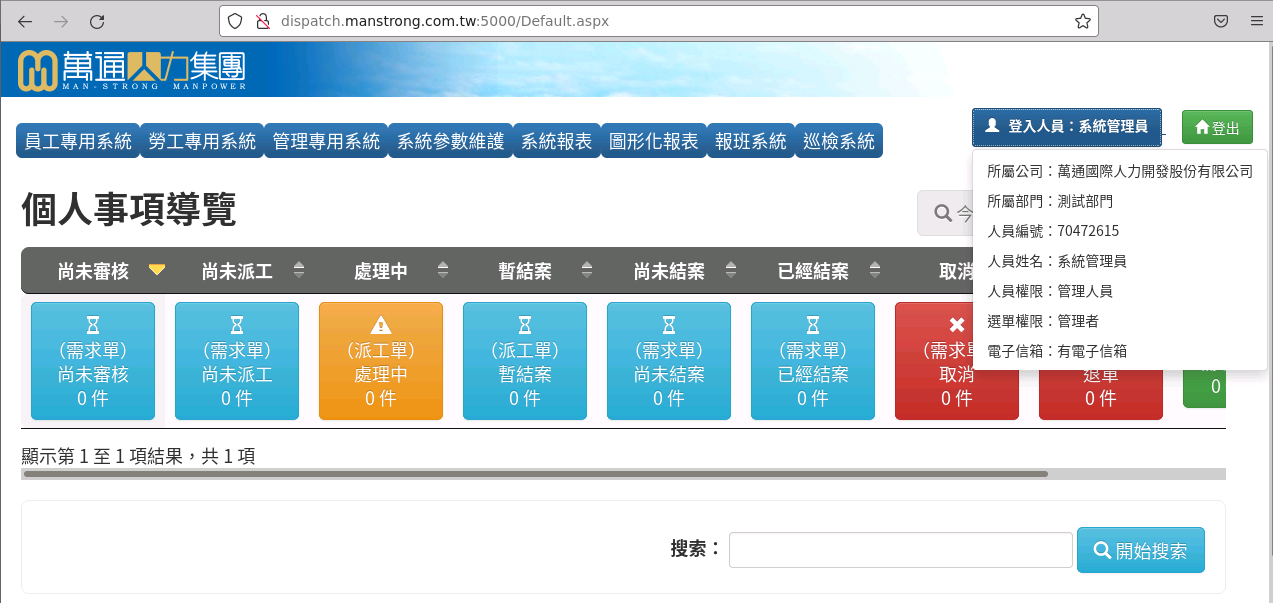Open orange (派工單) 處理中 tile
The height and width of the screenshot is (603, 1273).
click(381, 361)
